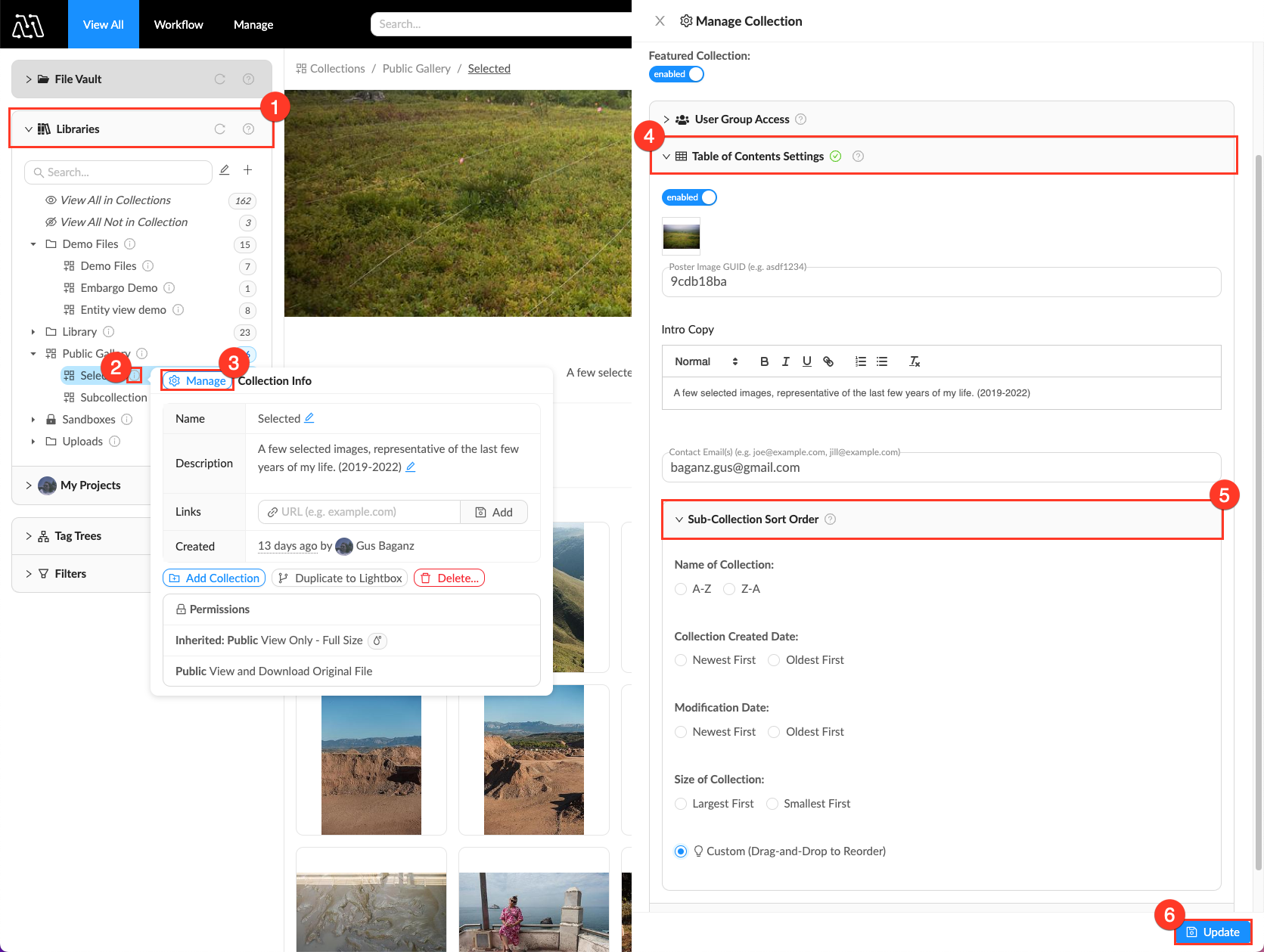Click the Delete... collection button
The image size is (1264, 952).
pos(449,578)
